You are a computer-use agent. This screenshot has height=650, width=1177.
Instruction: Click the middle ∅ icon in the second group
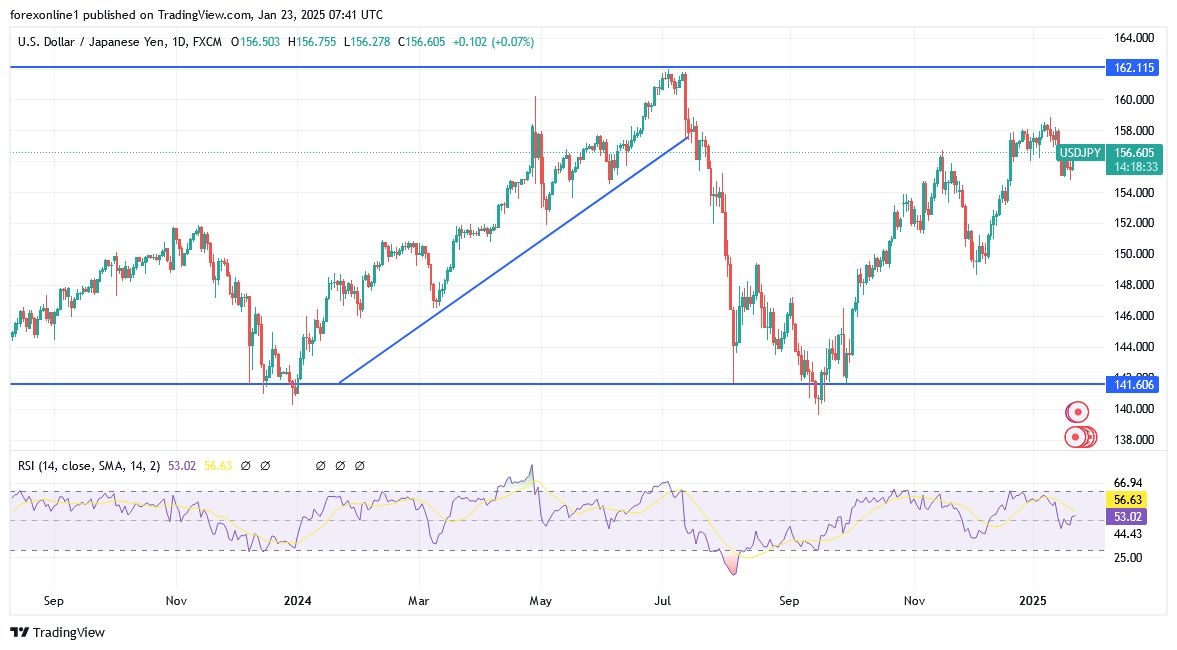click(x=339, y=465)
